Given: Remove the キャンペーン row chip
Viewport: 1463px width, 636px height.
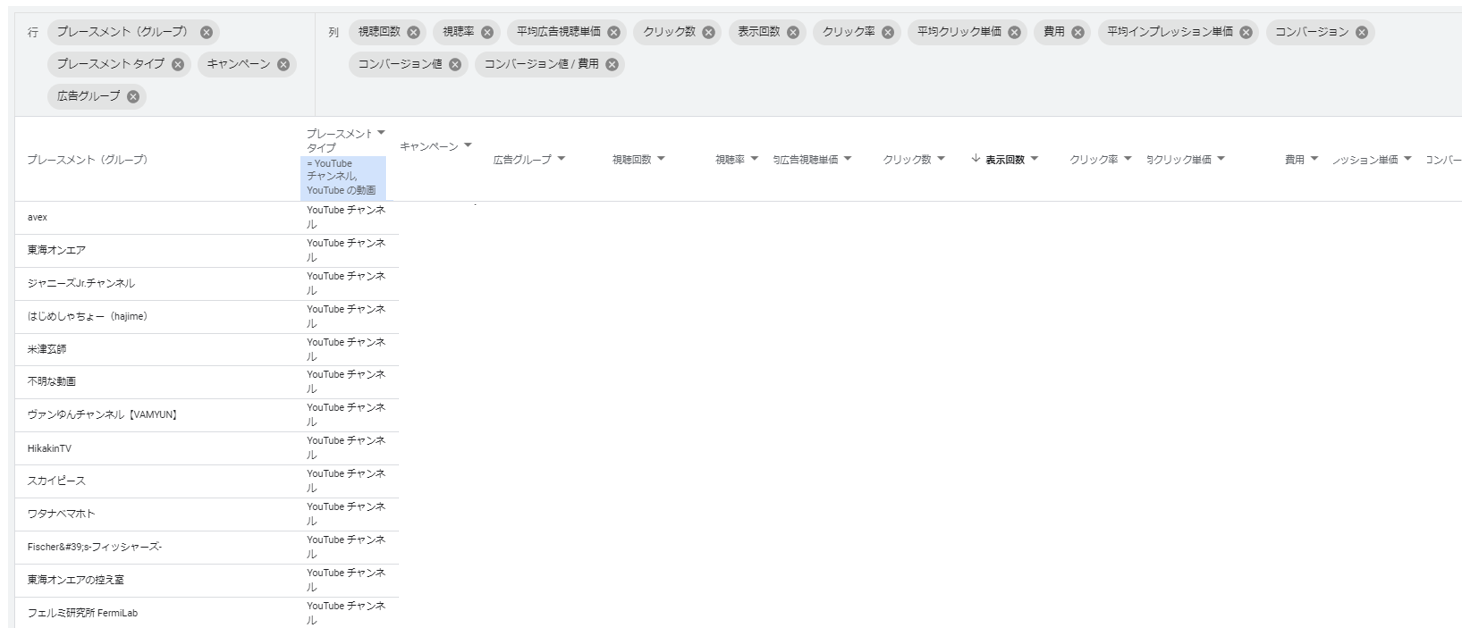Looking at the screenshot, I should point(284,65).
